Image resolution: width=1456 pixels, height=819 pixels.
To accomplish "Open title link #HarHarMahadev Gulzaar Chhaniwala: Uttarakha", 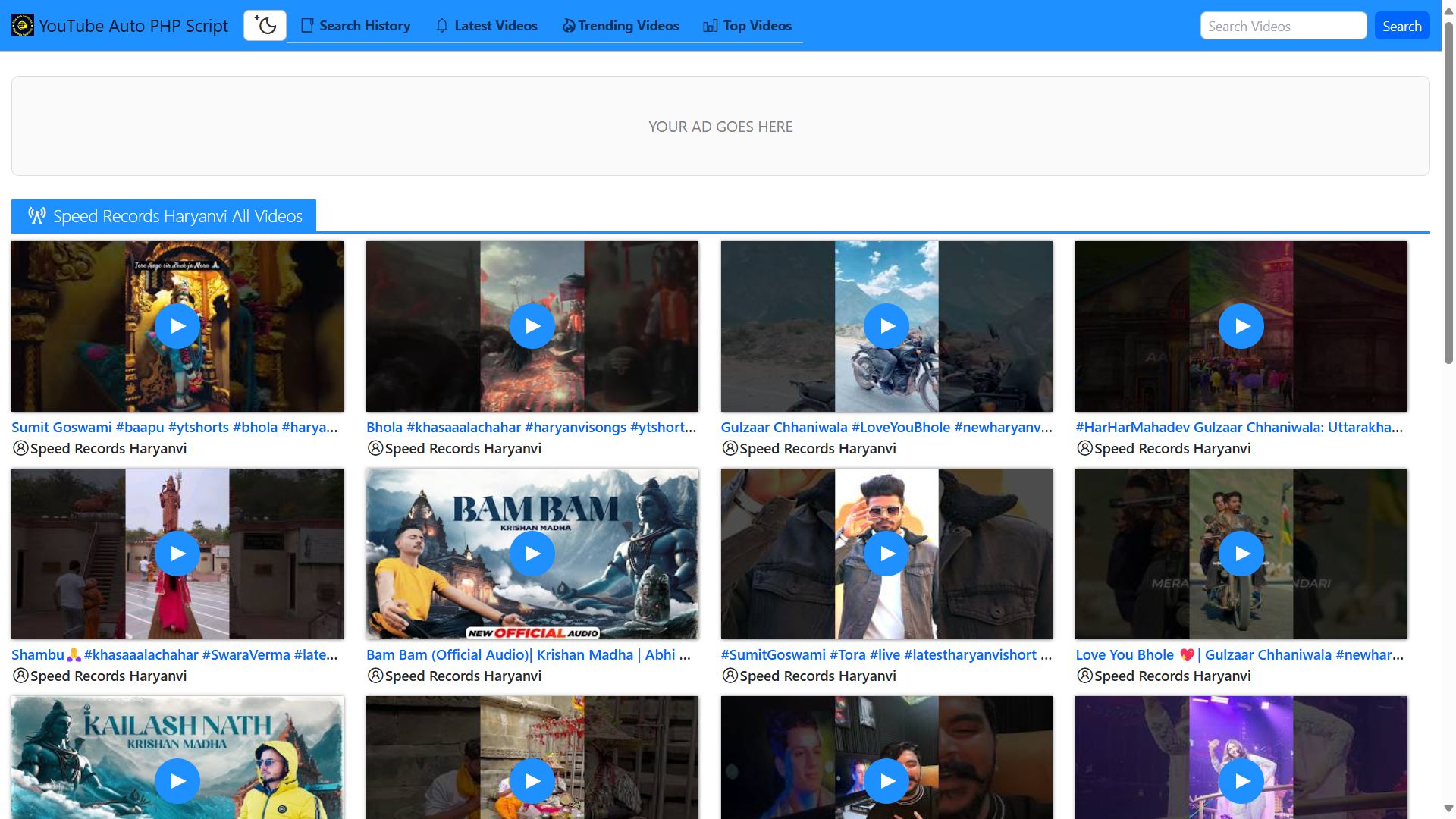I will 1239,427.
